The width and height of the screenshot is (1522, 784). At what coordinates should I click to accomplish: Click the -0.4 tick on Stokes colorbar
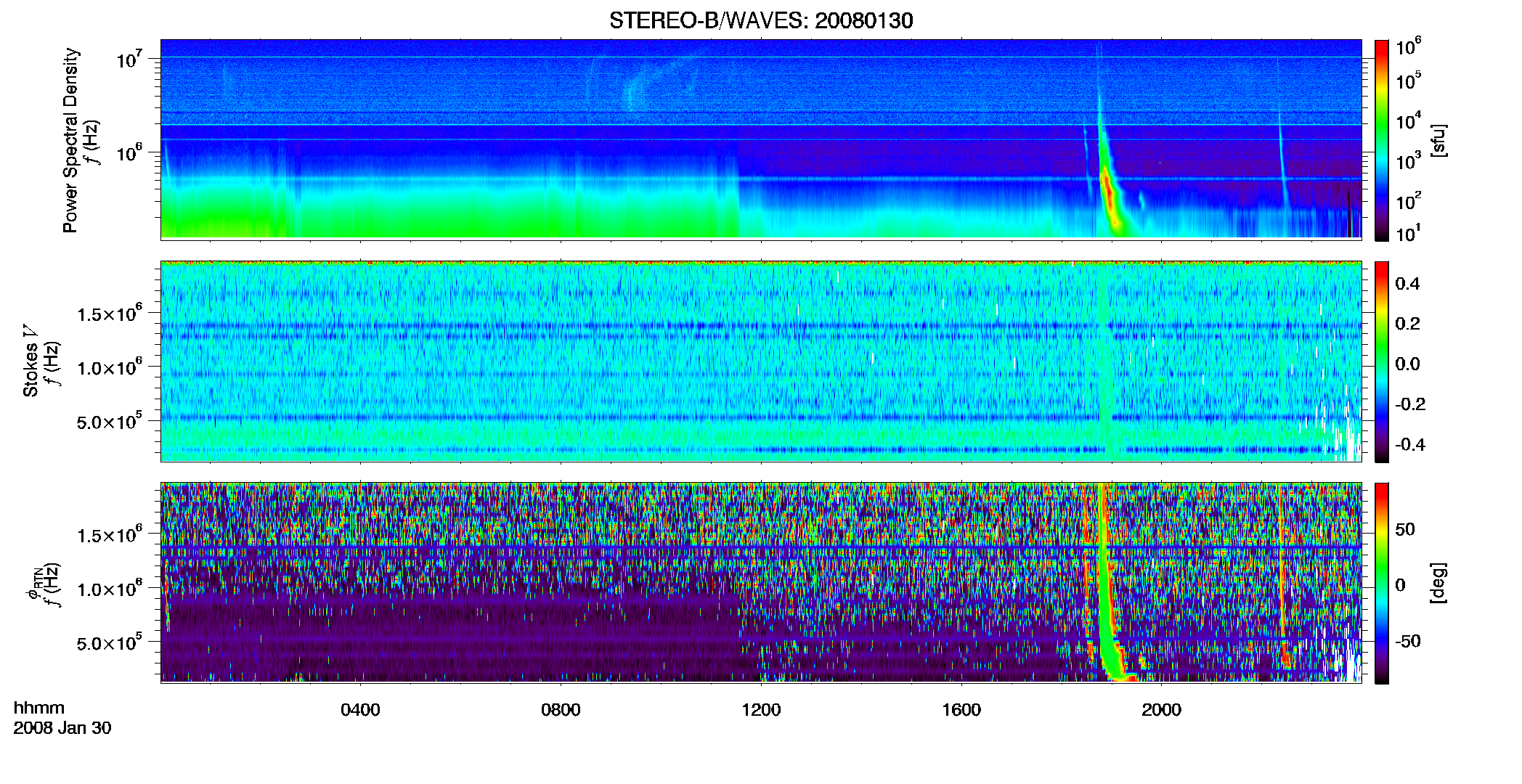pyautogui.click(x=1410, y=444)
